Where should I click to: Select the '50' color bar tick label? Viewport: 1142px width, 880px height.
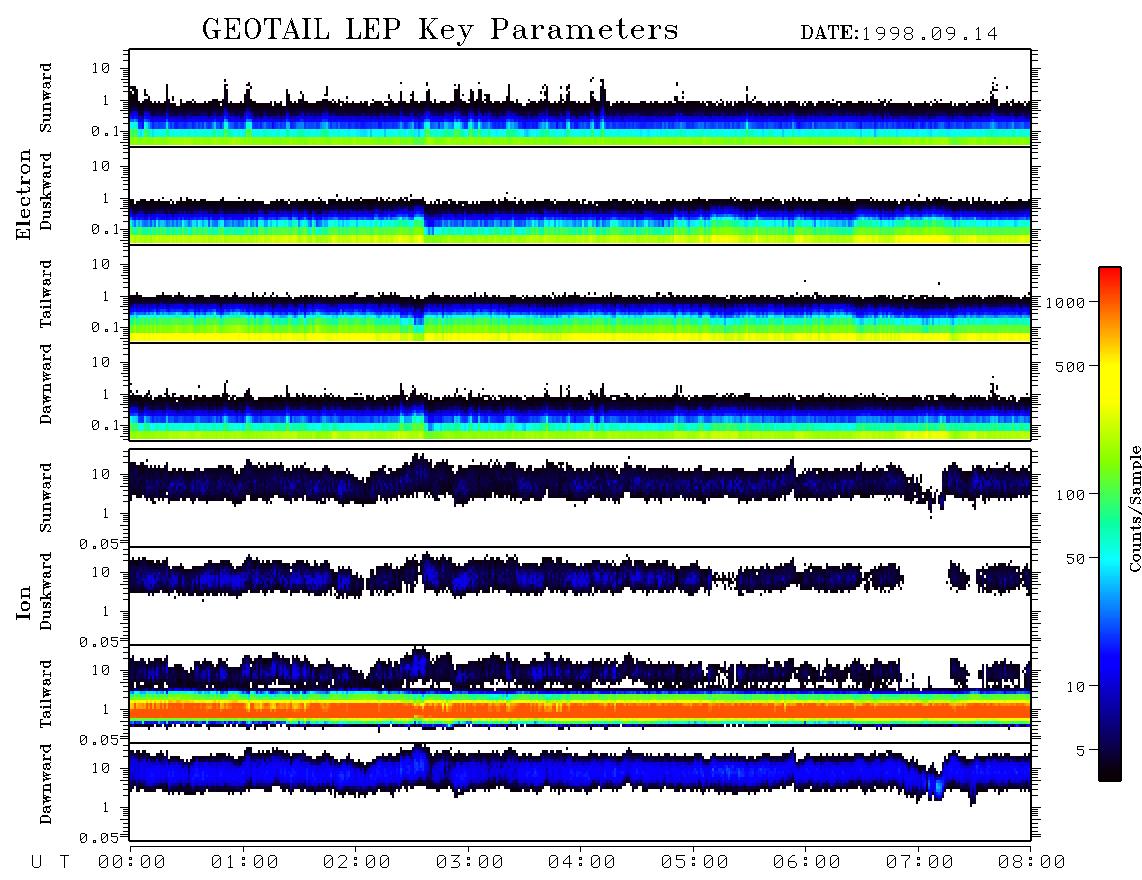tap(1076, 559)
